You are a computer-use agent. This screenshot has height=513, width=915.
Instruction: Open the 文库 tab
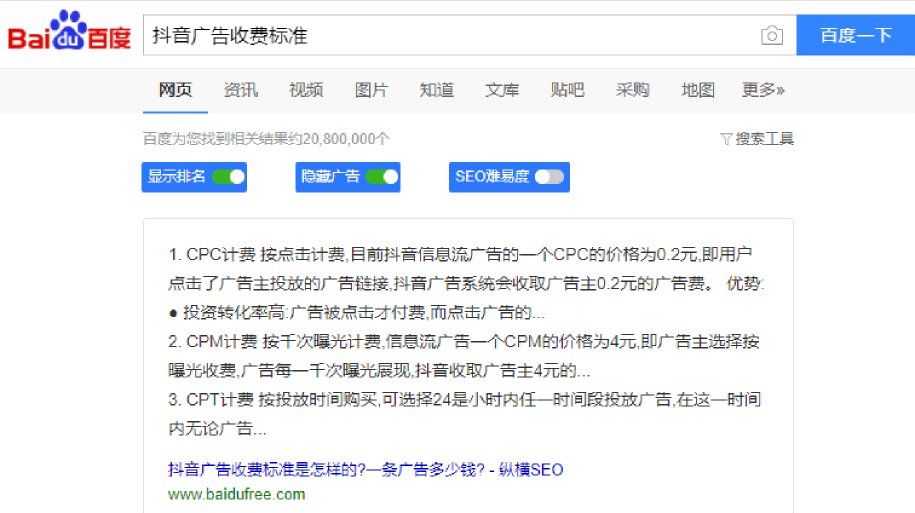tap(502, 90)
